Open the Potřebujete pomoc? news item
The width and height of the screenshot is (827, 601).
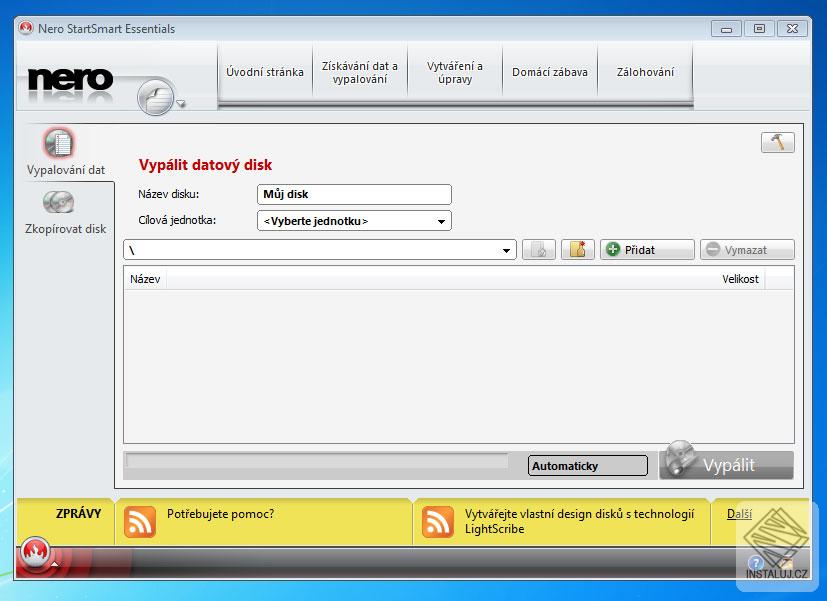point(220,513)
